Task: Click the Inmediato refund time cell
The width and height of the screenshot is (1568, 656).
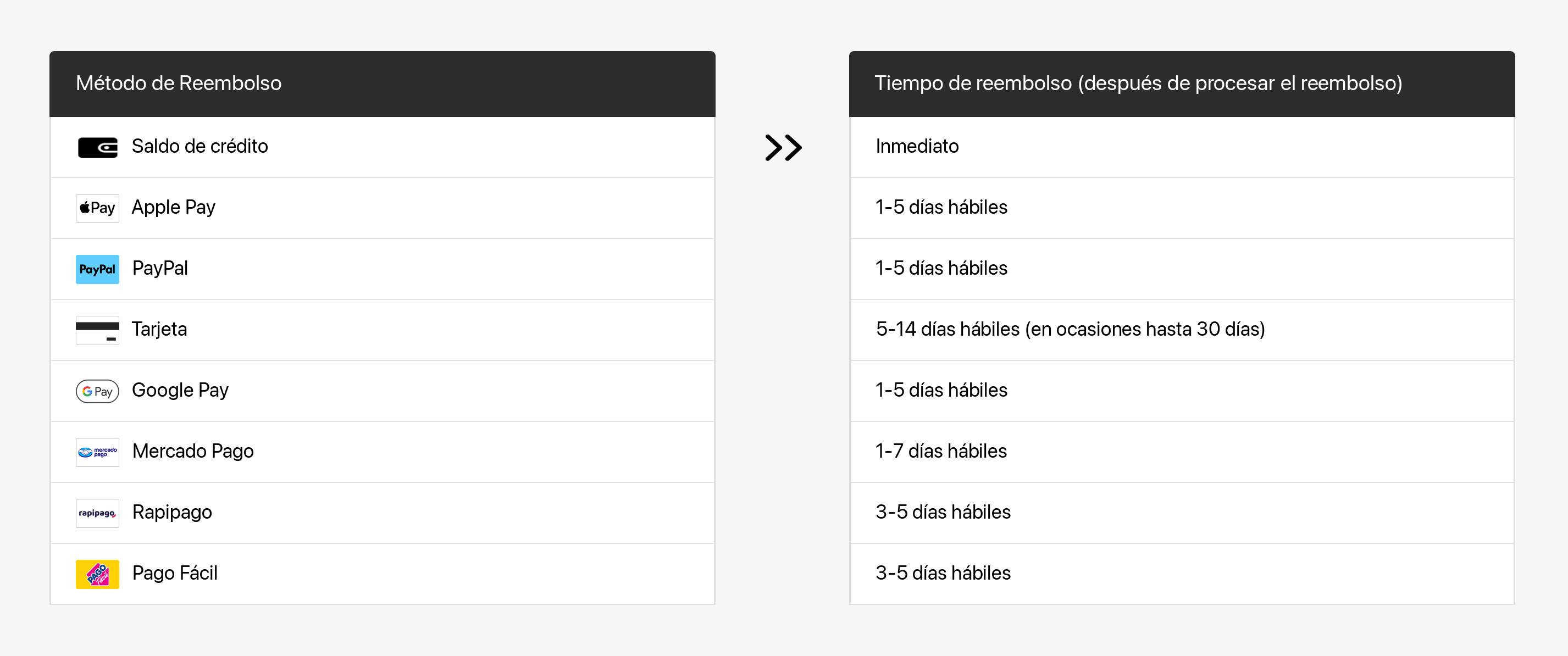Action: [x=917, y=146]
